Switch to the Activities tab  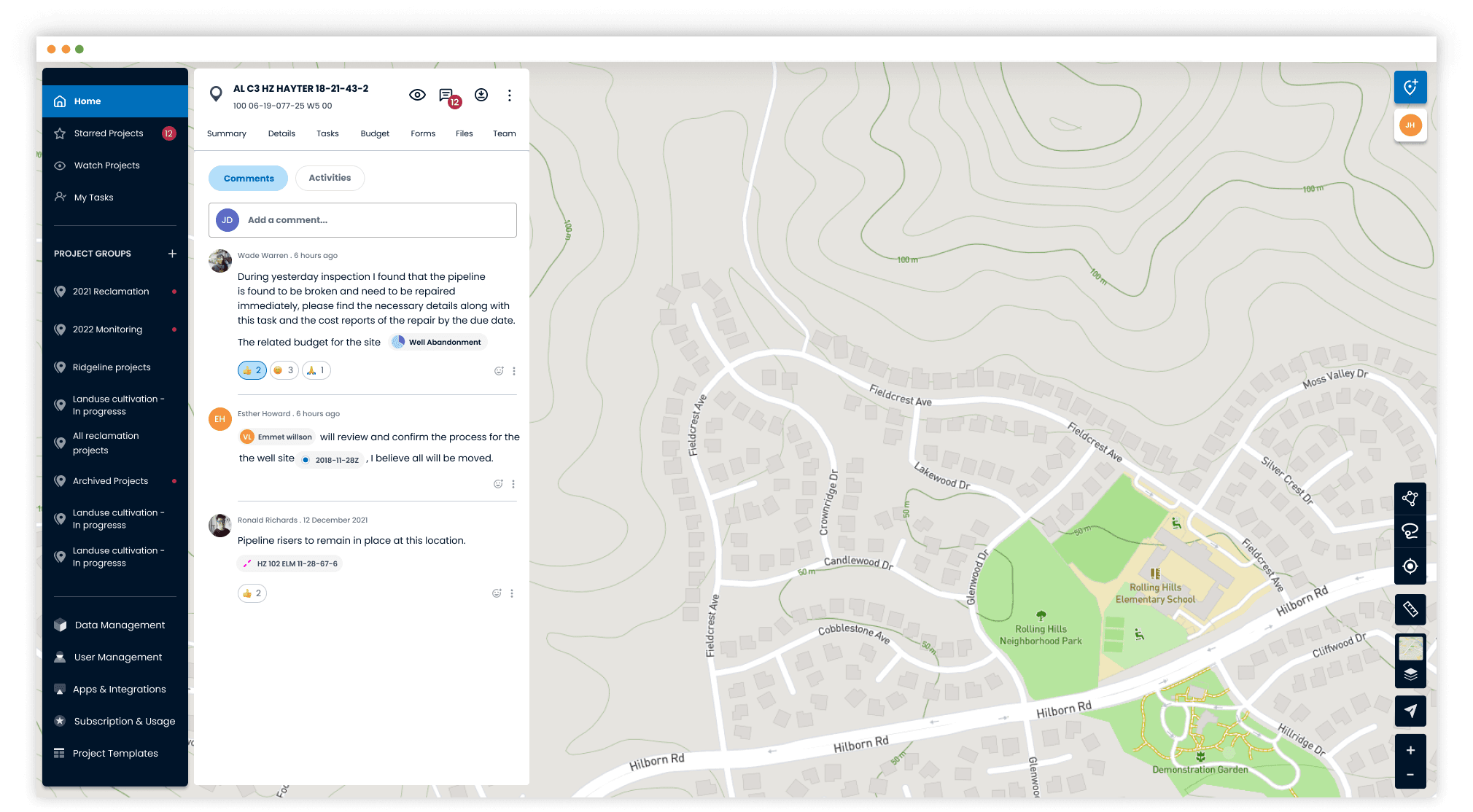tap(330, 178)
